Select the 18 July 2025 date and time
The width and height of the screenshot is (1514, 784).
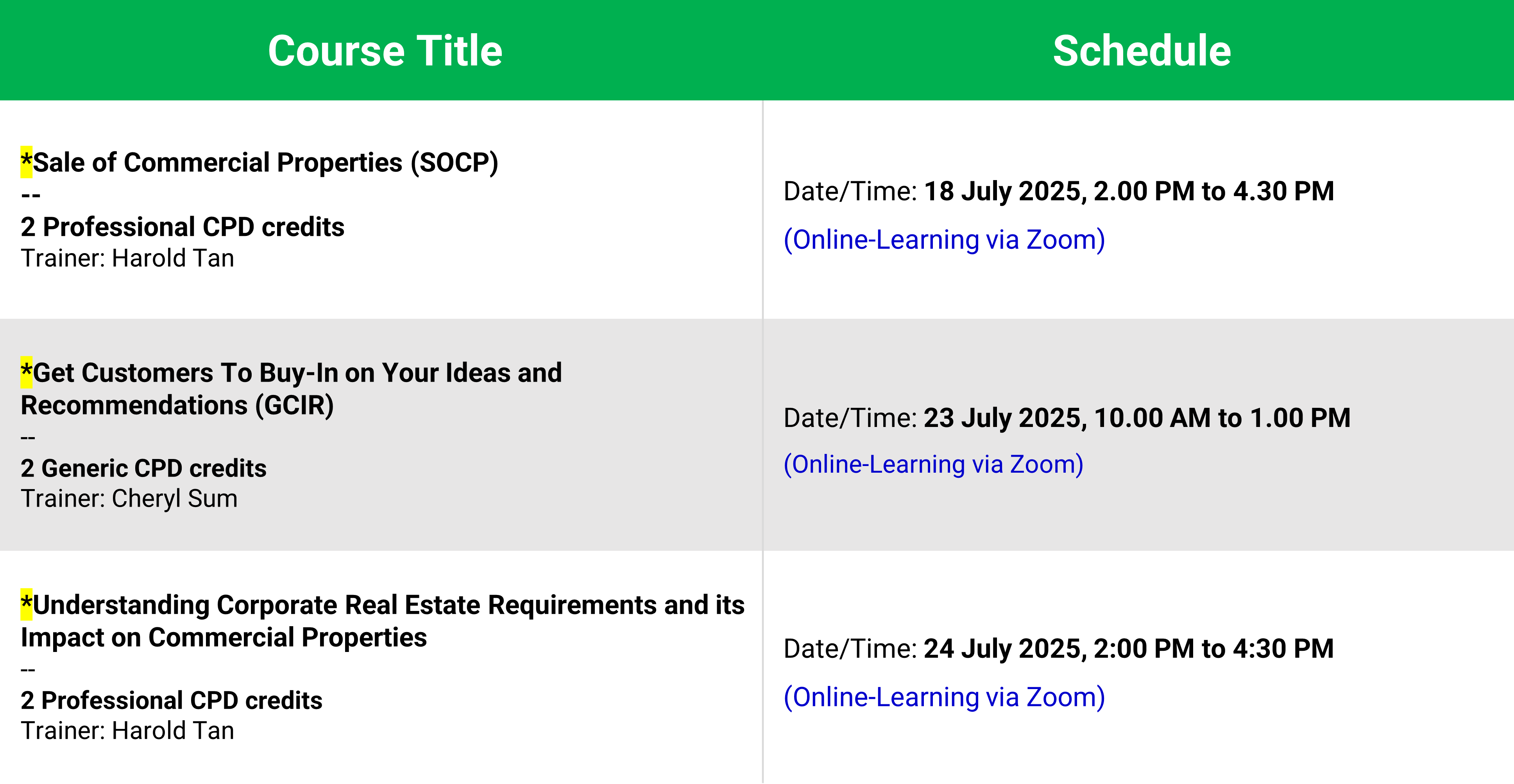1128,191
